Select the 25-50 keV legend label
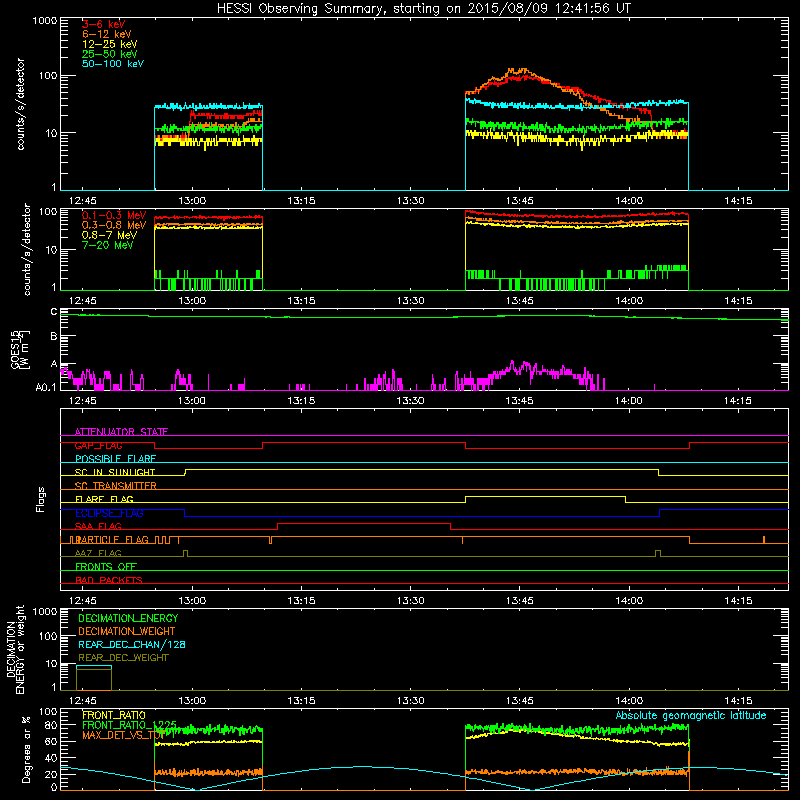Viewport: 800px width, 800px height. click(x=110, y=54)
